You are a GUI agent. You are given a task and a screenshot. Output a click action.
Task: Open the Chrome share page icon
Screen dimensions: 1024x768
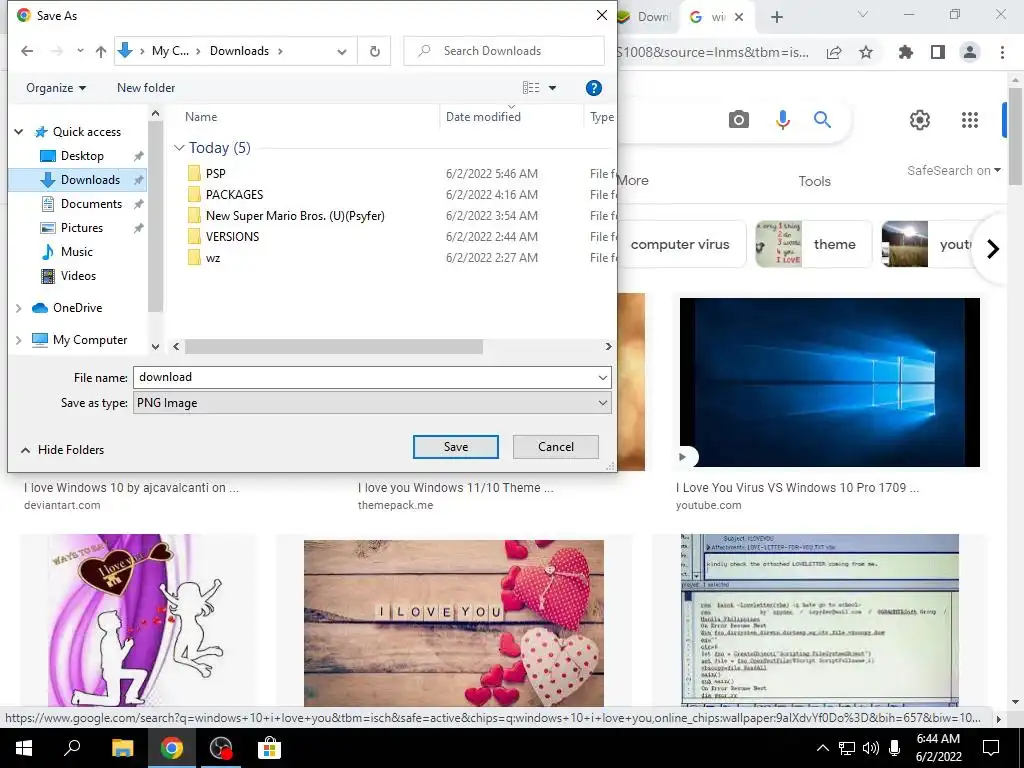tap(833, 53)
